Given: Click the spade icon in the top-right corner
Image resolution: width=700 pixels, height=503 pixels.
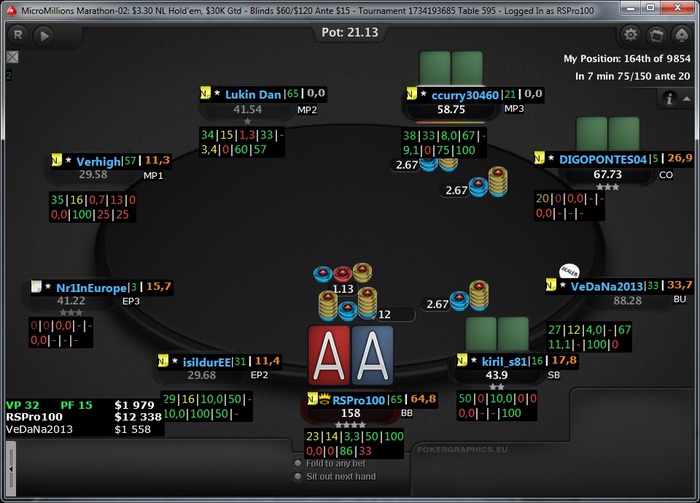Looking at the screenshot, I should [x=682, y=35].
